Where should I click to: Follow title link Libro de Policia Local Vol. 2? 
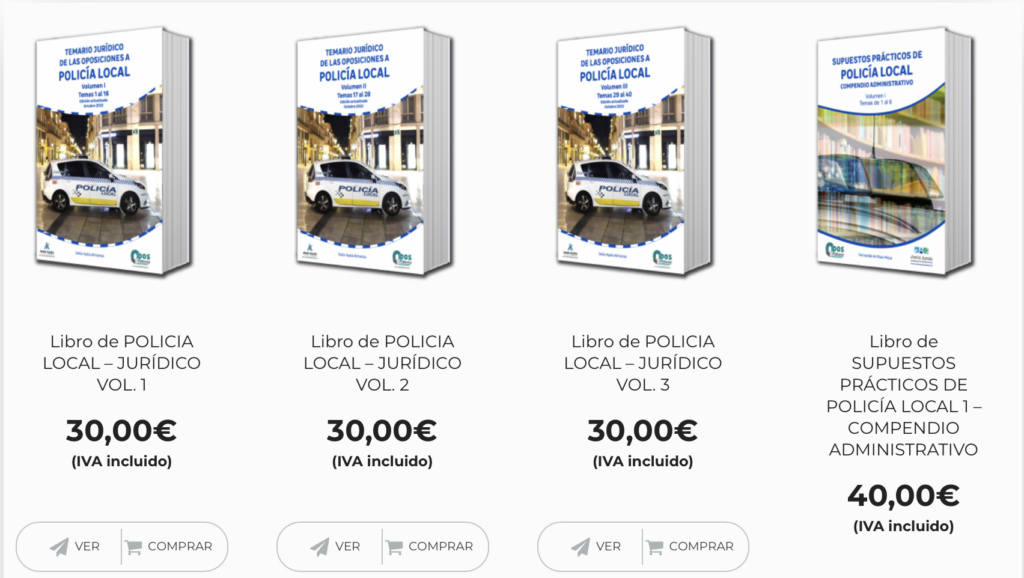382,363
